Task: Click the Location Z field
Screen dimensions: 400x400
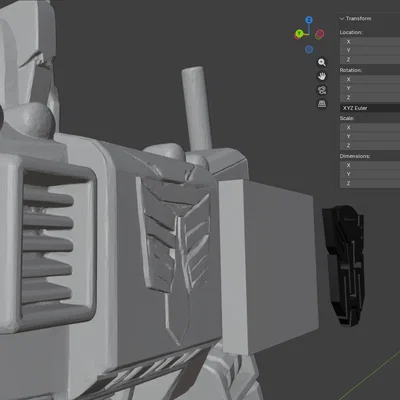Action: pos(370,60)
